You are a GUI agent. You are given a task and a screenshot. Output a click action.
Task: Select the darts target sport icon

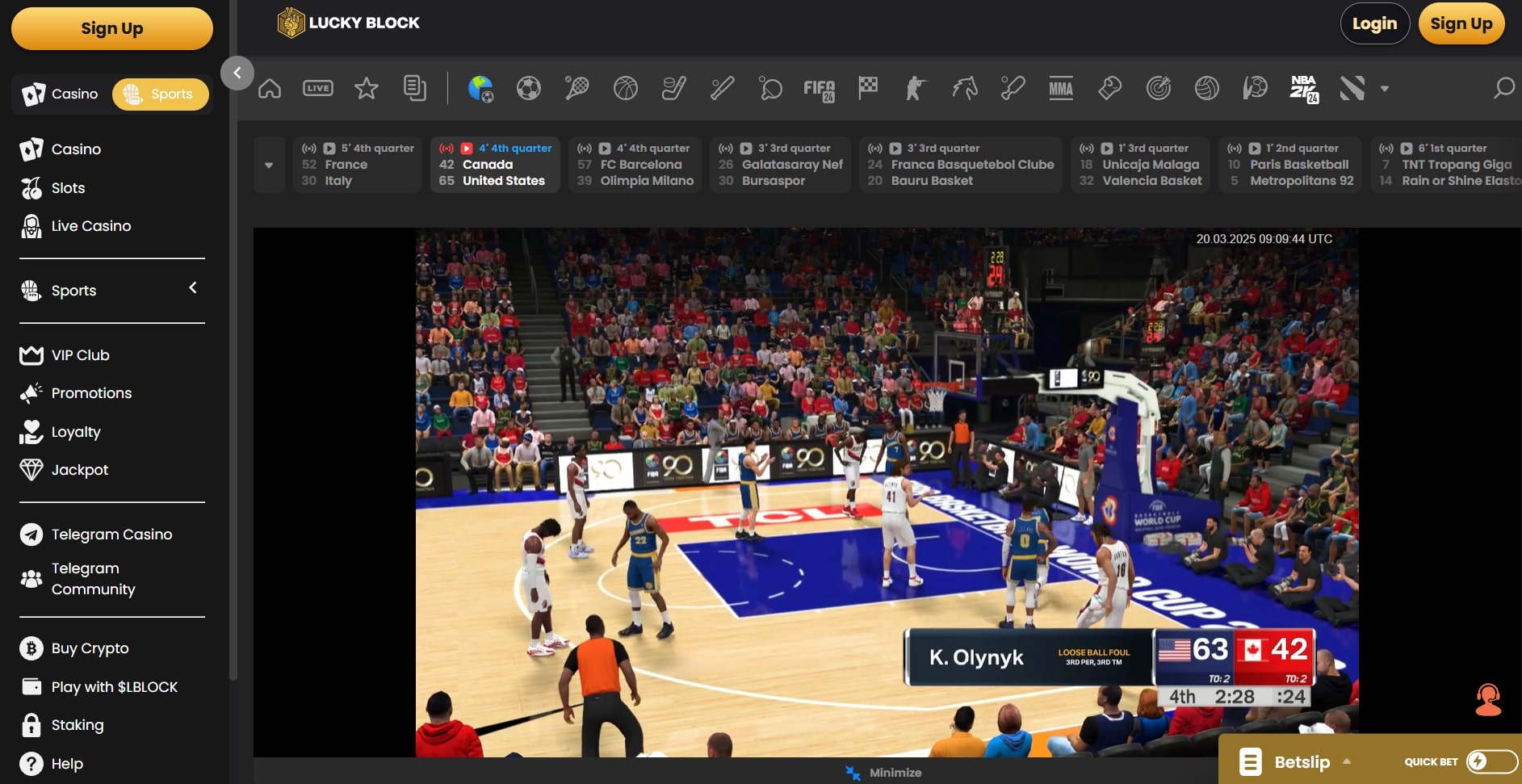click(1159, 88)
